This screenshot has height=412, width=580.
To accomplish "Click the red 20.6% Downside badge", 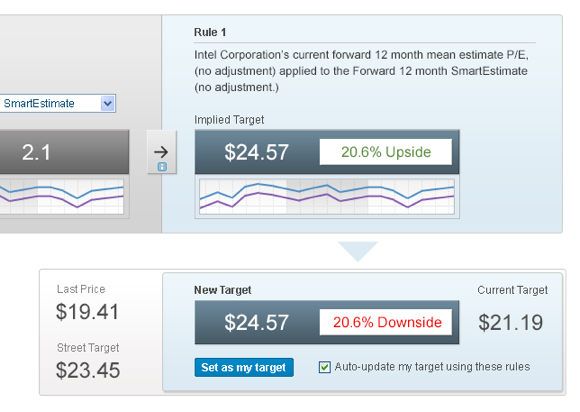I will point(386,322).
